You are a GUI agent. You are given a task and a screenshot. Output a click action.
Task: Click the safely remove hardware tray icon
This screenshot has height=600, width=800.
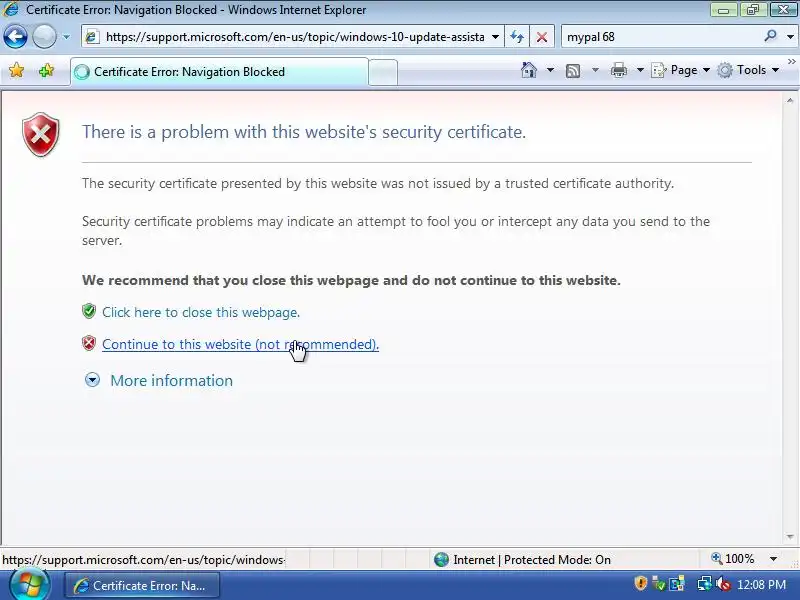tap(659, 584)
